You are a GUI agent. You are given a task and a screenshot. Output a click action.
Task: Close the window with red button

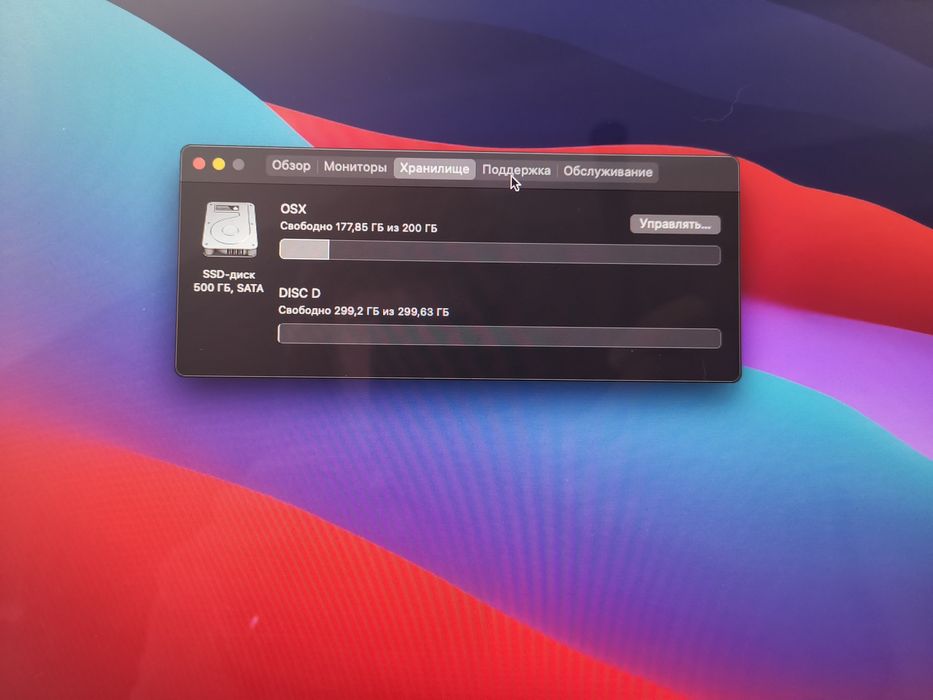[x=199, y=164]
